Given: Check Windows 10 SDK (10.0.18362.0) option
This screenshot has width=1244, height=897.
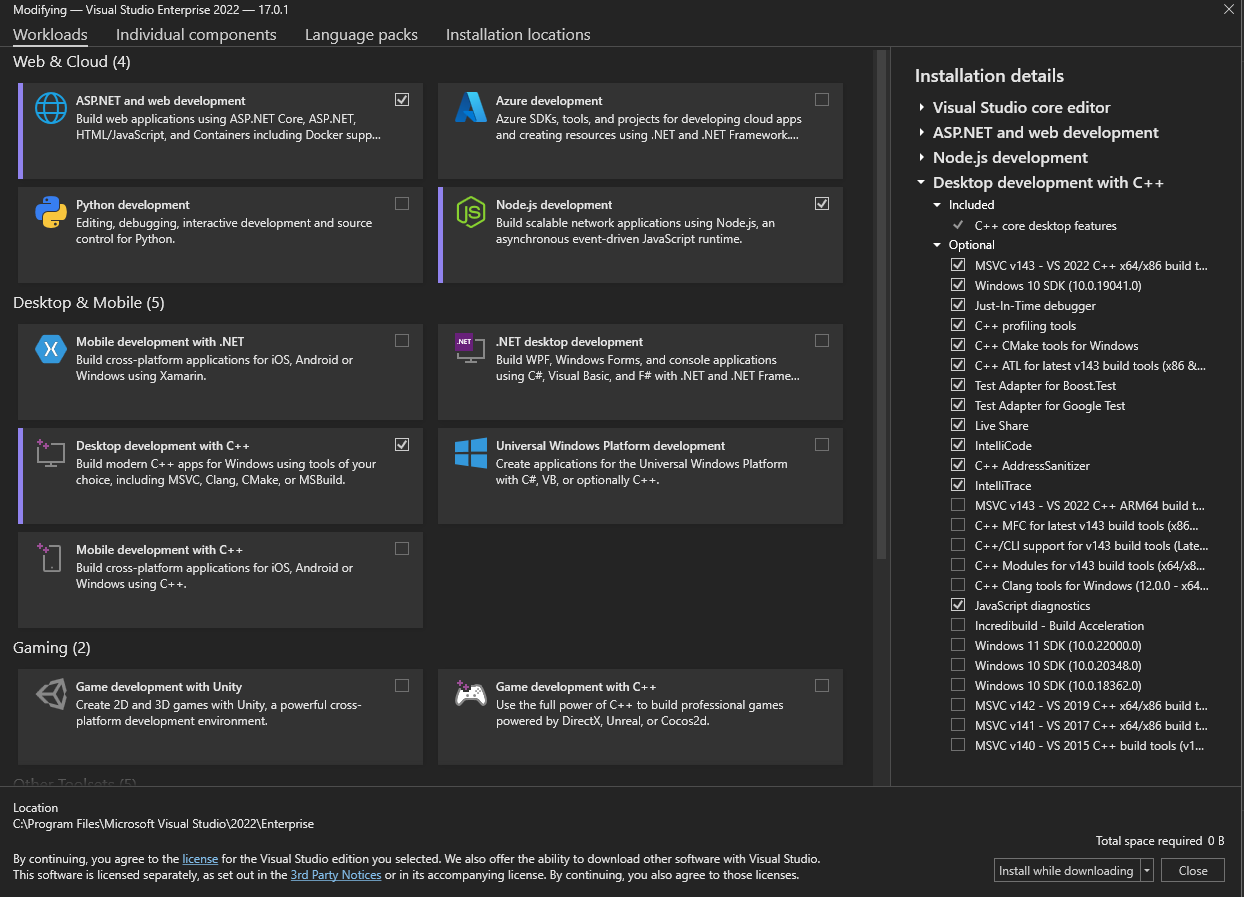Looking at the screenshot, I should coord(958,685).
